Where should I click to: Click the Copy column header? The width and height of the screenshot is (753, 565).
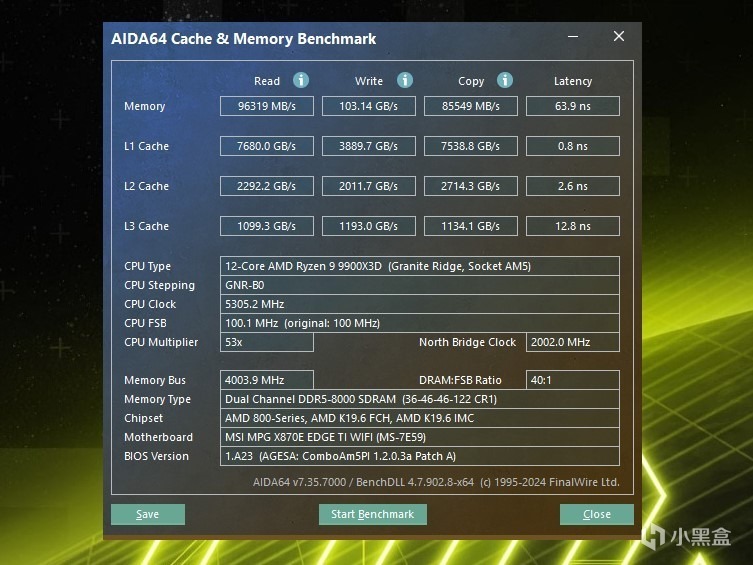471,82
